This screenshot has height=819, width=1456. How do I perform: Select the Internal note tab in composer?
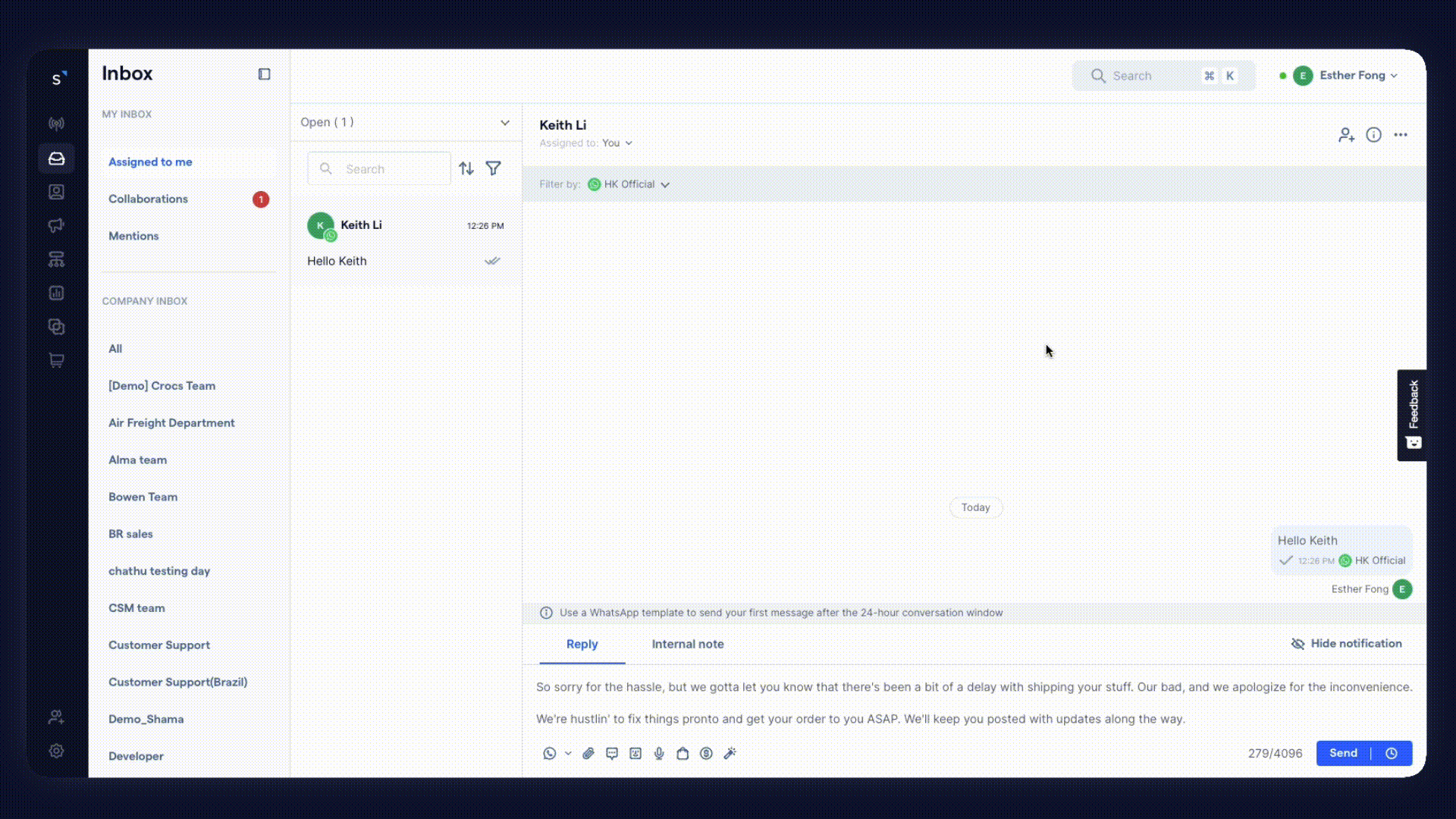[688, 643]
